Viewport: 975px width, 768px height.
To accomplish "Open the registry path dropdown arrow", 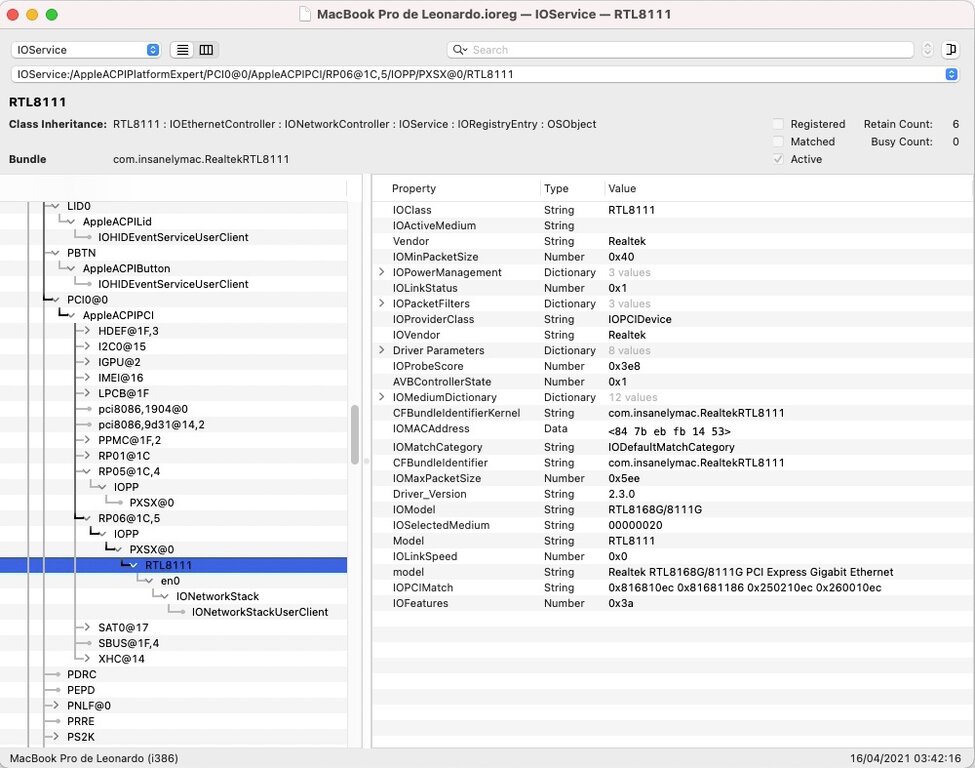I will pos(951,74).
